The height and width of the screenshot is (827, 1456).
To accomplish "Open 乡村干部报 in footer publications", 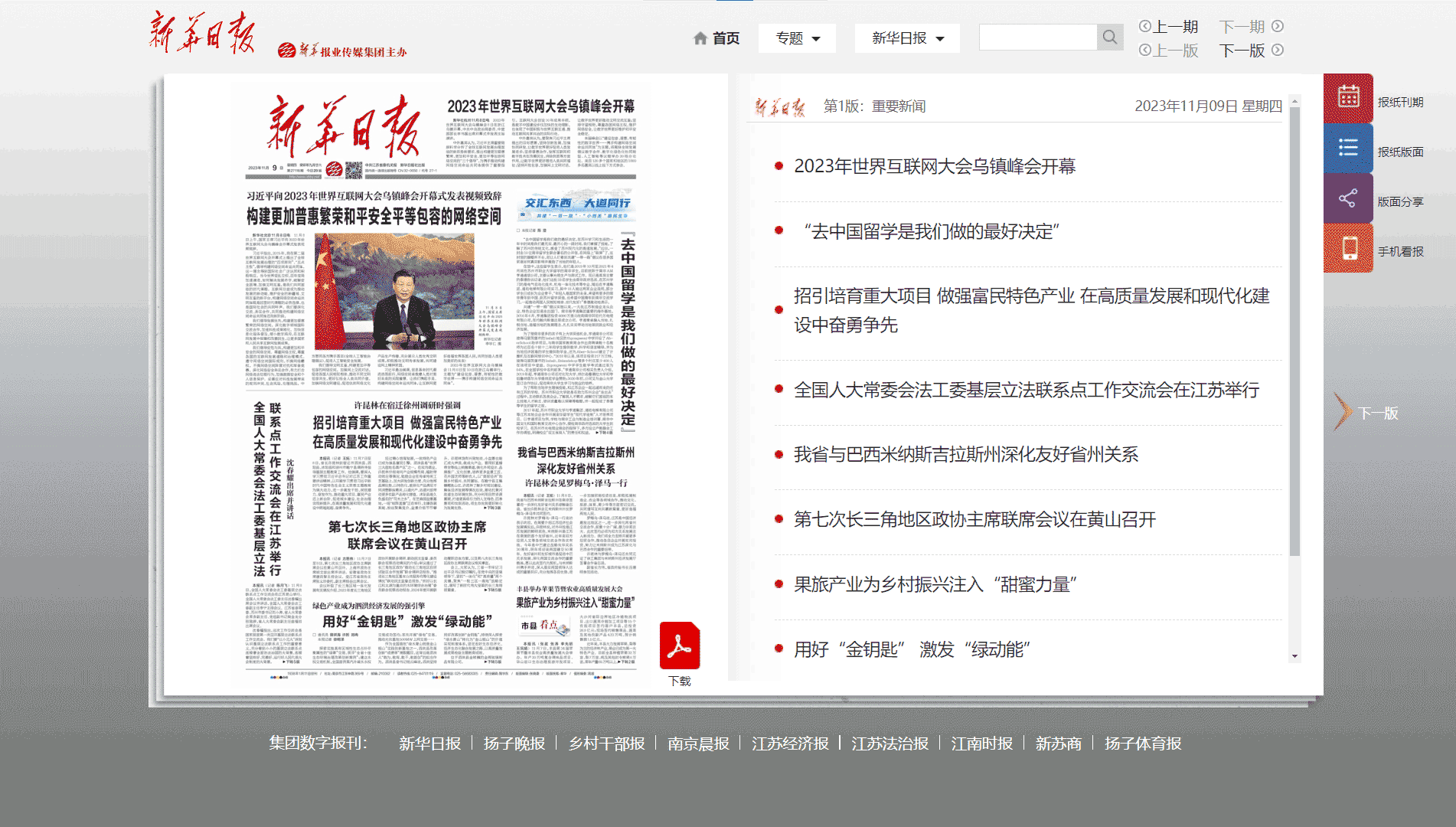I will [x=606, y=744].
